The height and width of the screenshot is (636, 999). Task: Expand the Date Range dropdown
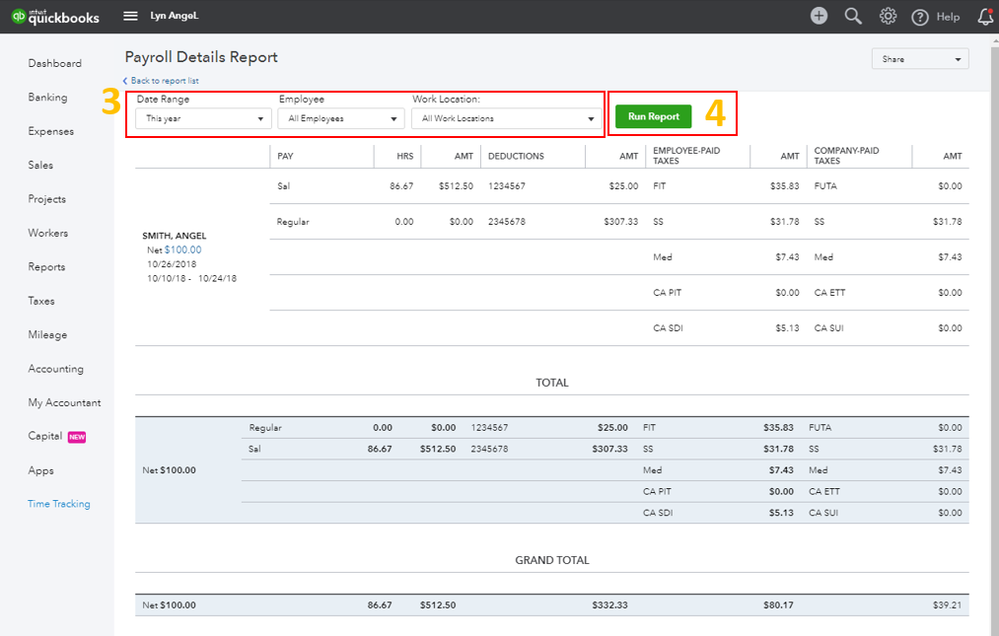[204, 119]
